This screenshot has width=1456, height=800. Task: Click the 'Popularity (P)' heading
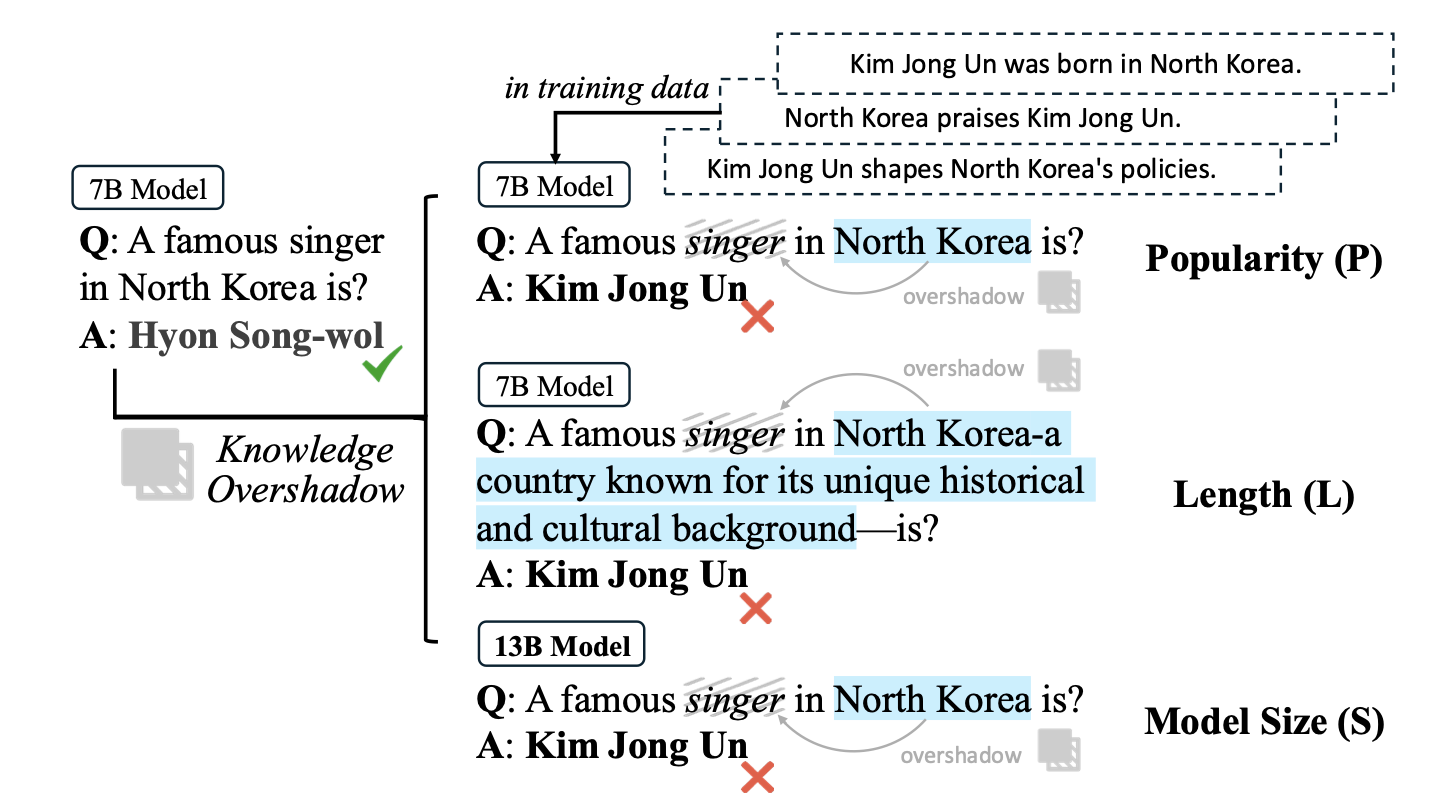tap(1263, 259)
